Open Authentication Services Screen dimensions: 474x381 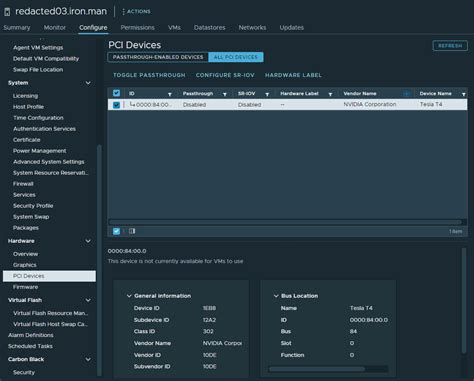tap(44, 129)
